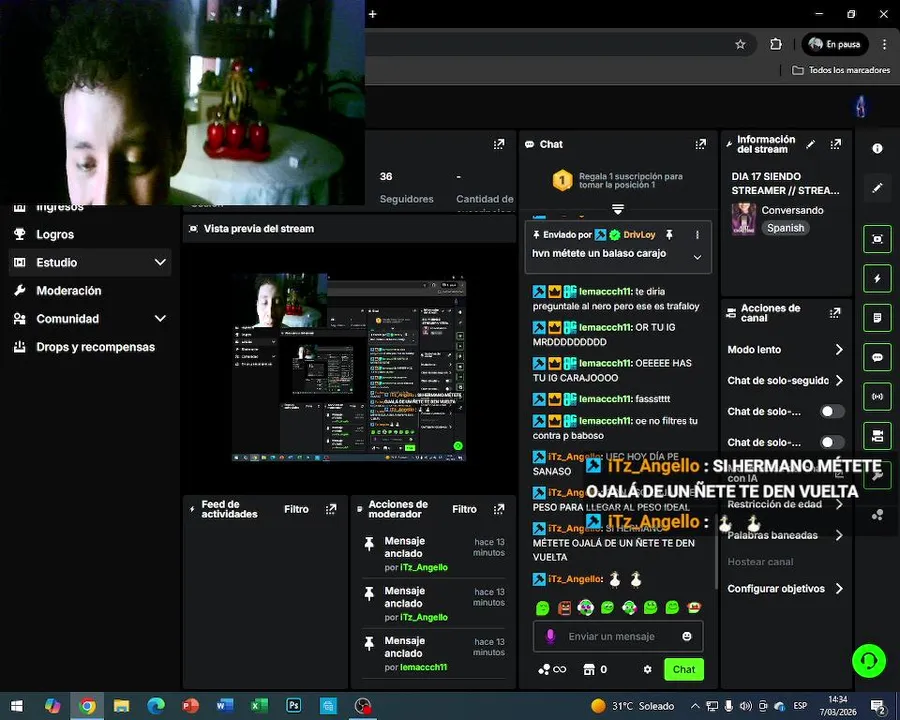This screenshot has width=900, height=720.
Task: Expand the Estudio sidebar section
Action: coord(160,262)
